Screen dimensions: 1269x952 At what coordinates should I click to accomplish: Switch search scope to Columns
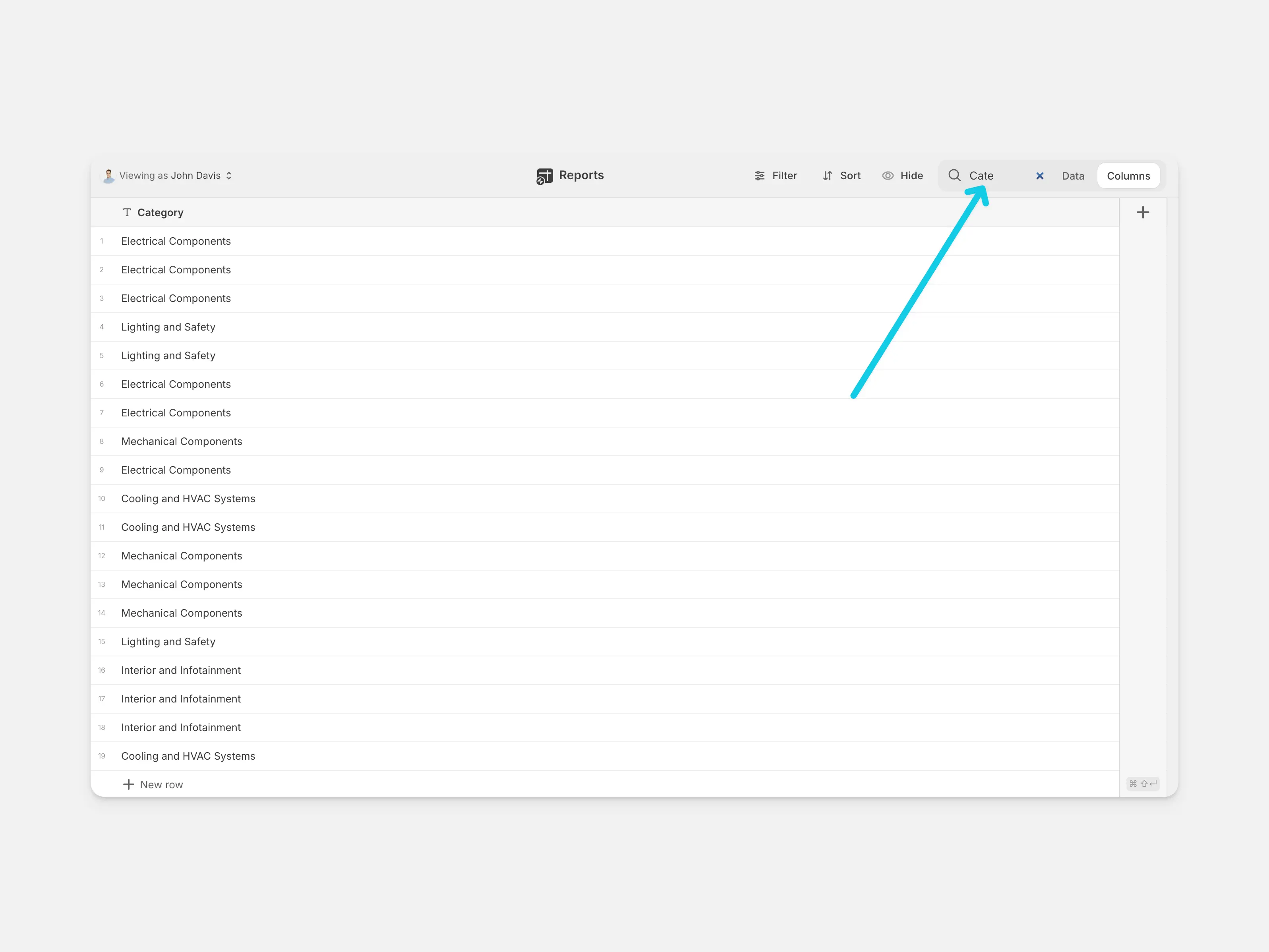[x=1128, y=176]
